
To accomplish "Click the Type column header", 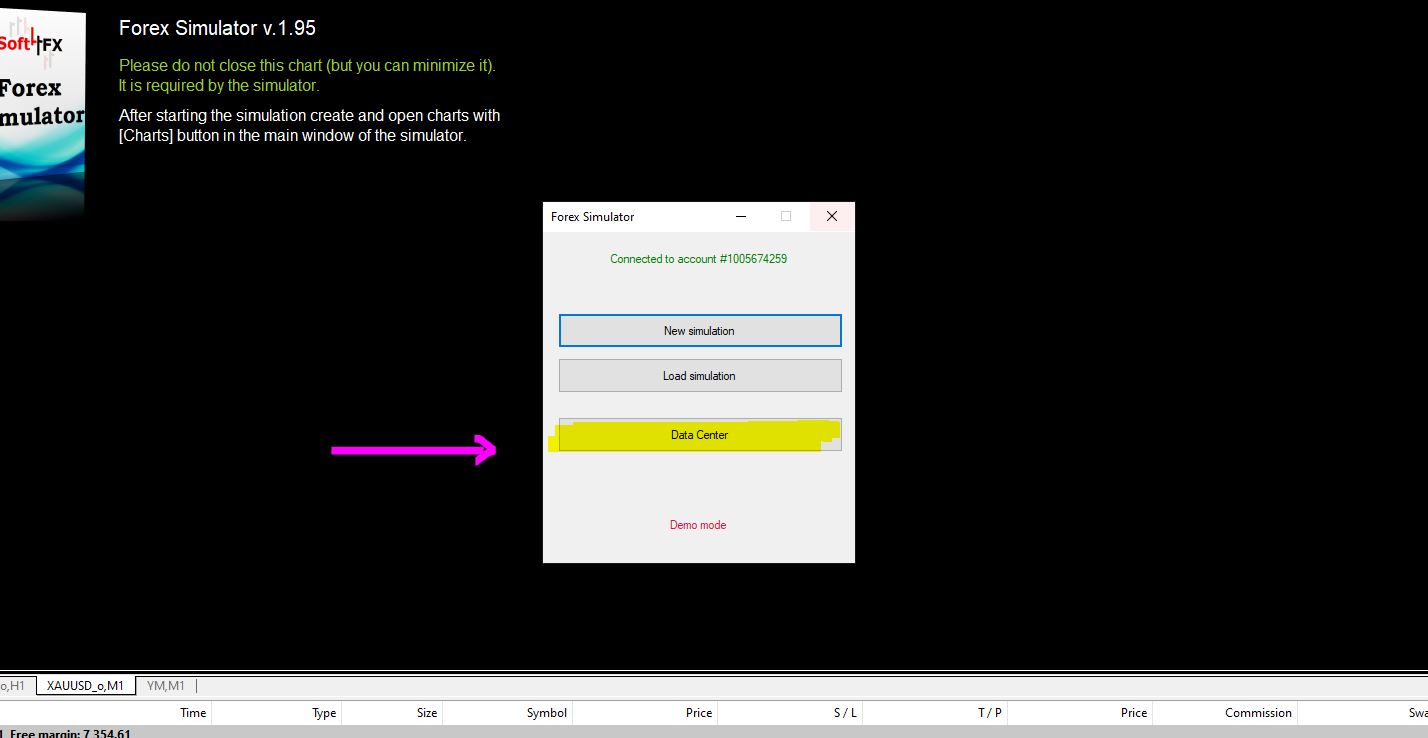I will (324, 713).
